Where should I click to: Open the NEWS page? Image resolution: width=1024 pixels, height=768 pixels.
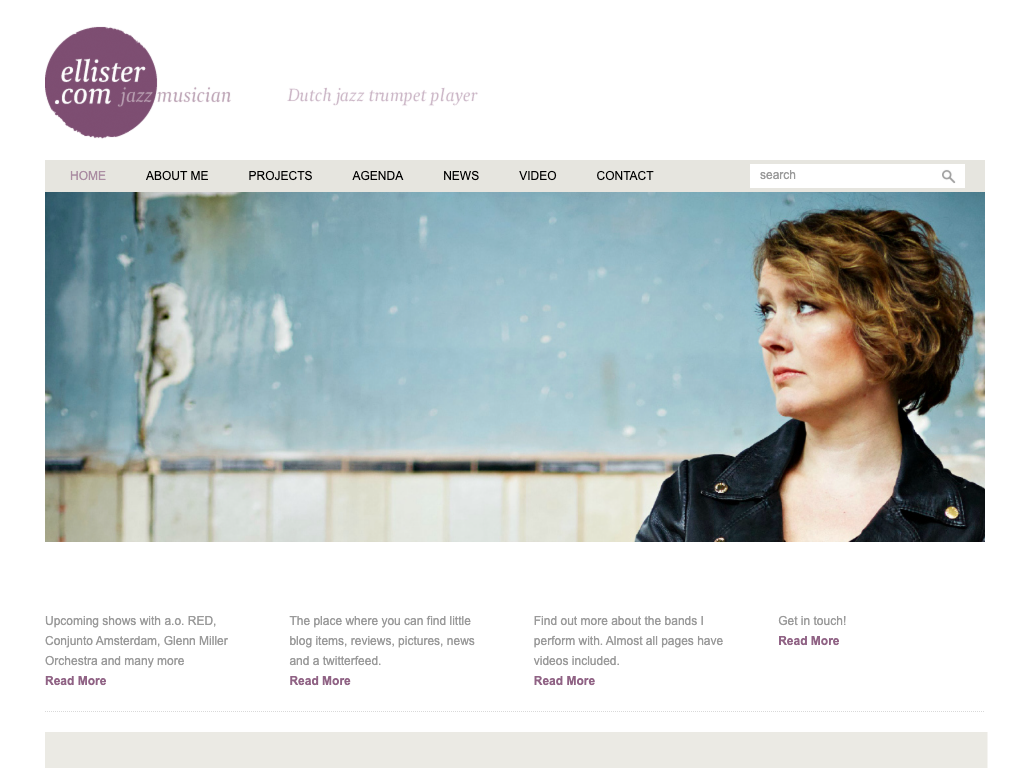(461, 176)
